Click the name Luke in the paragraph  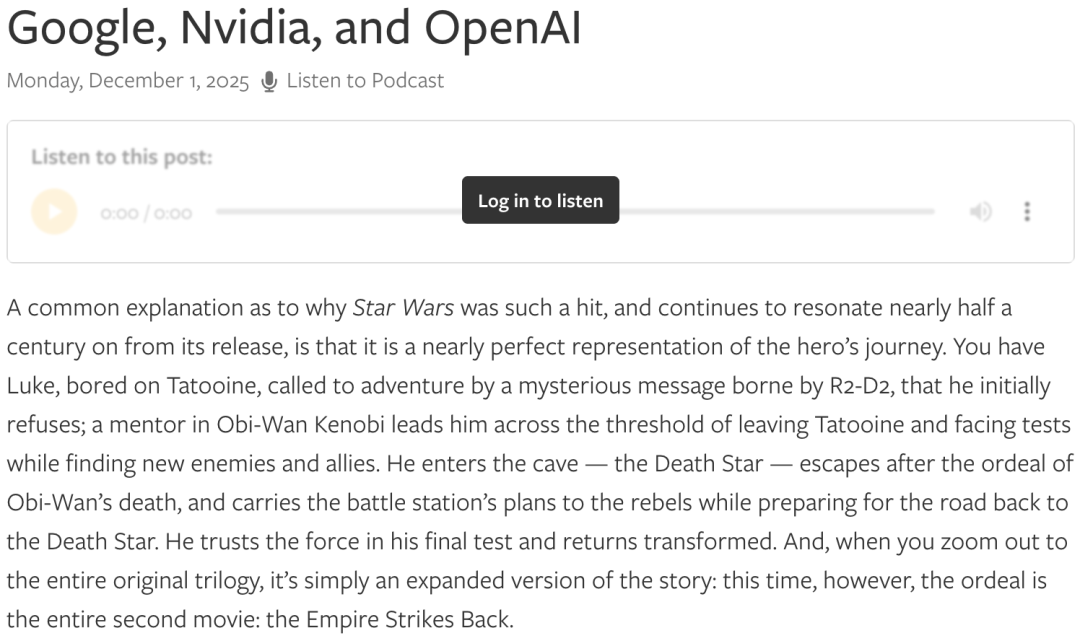tap(29, 385)
